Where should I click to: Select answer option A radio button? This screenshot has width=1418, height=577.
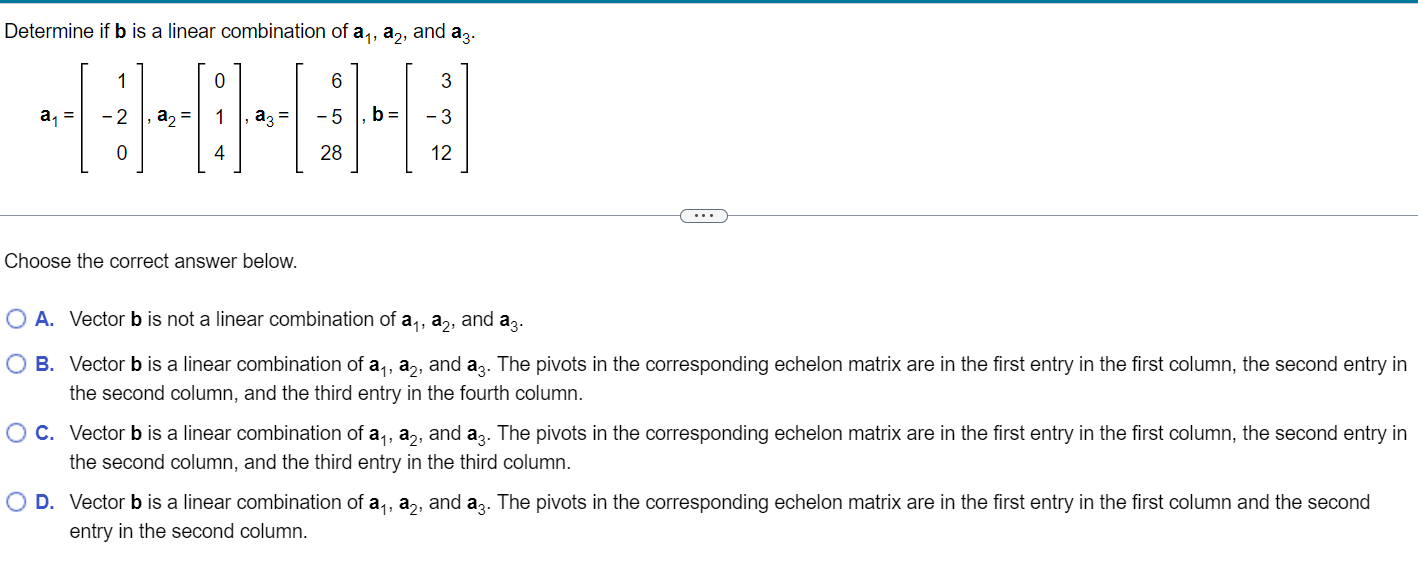[x=17, y=318]
